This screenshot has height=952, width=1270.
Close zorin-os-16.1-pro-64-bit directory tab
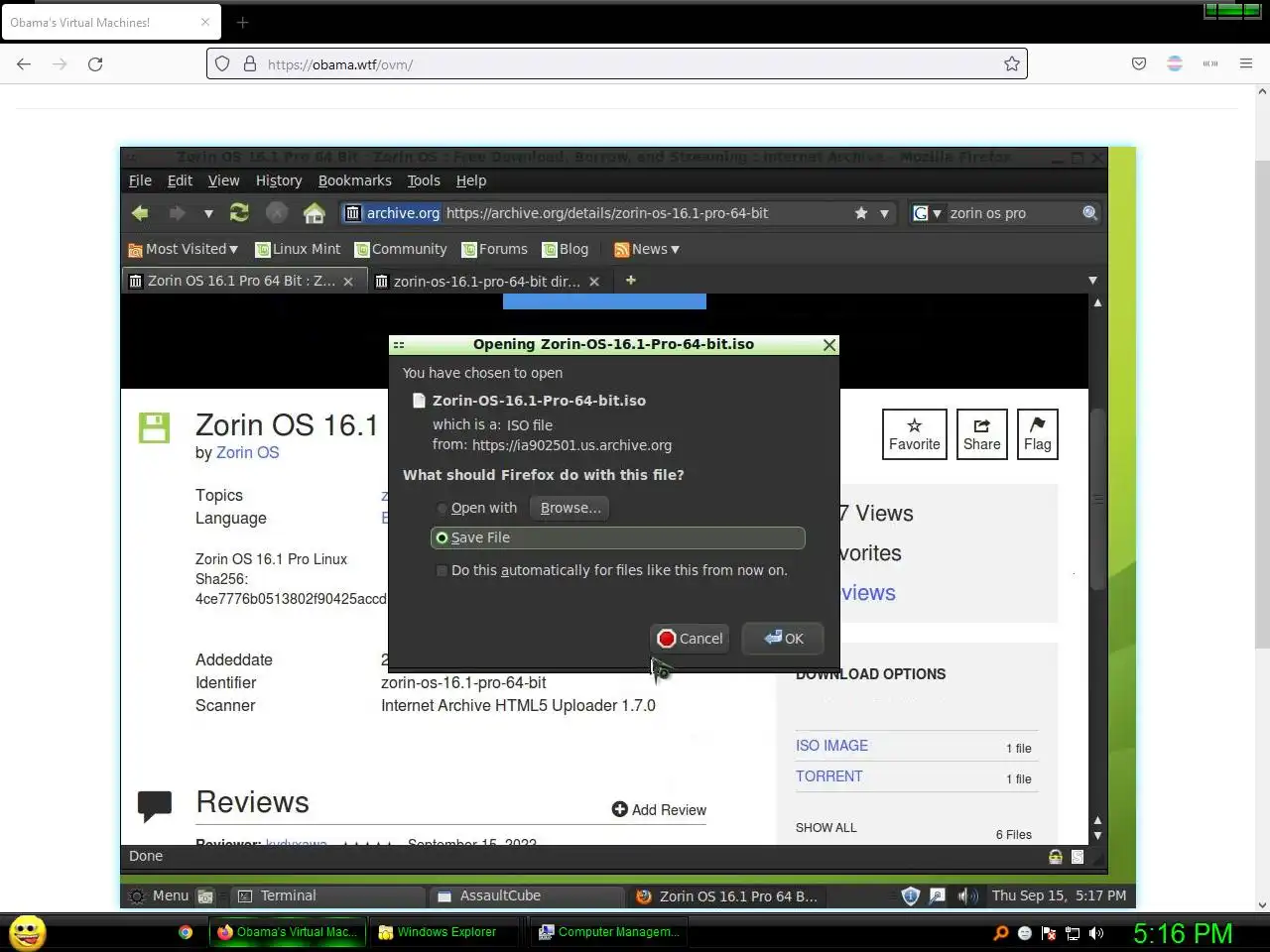coord(594,282)
